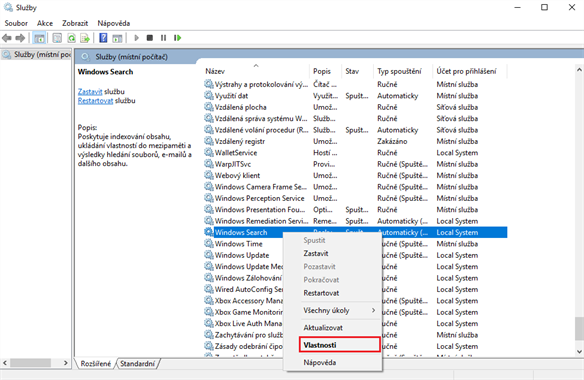Sort by the Název column header
Viewport: 584px width, 380px height.
tap(257, 71)
